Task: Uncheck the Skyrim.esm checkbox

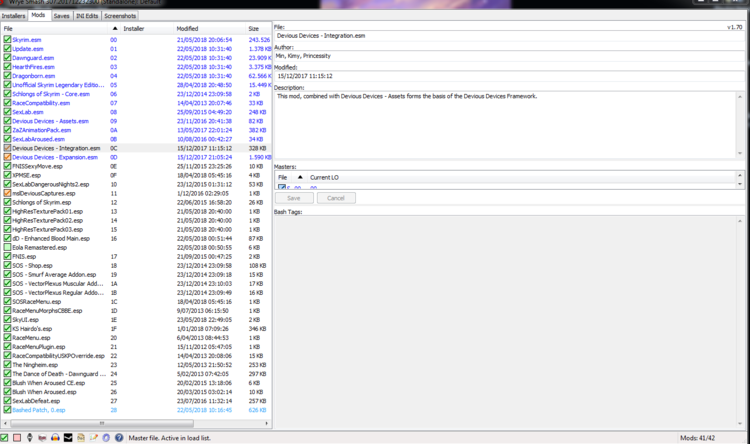Action: pyautogui.click(x=7, y=40)
